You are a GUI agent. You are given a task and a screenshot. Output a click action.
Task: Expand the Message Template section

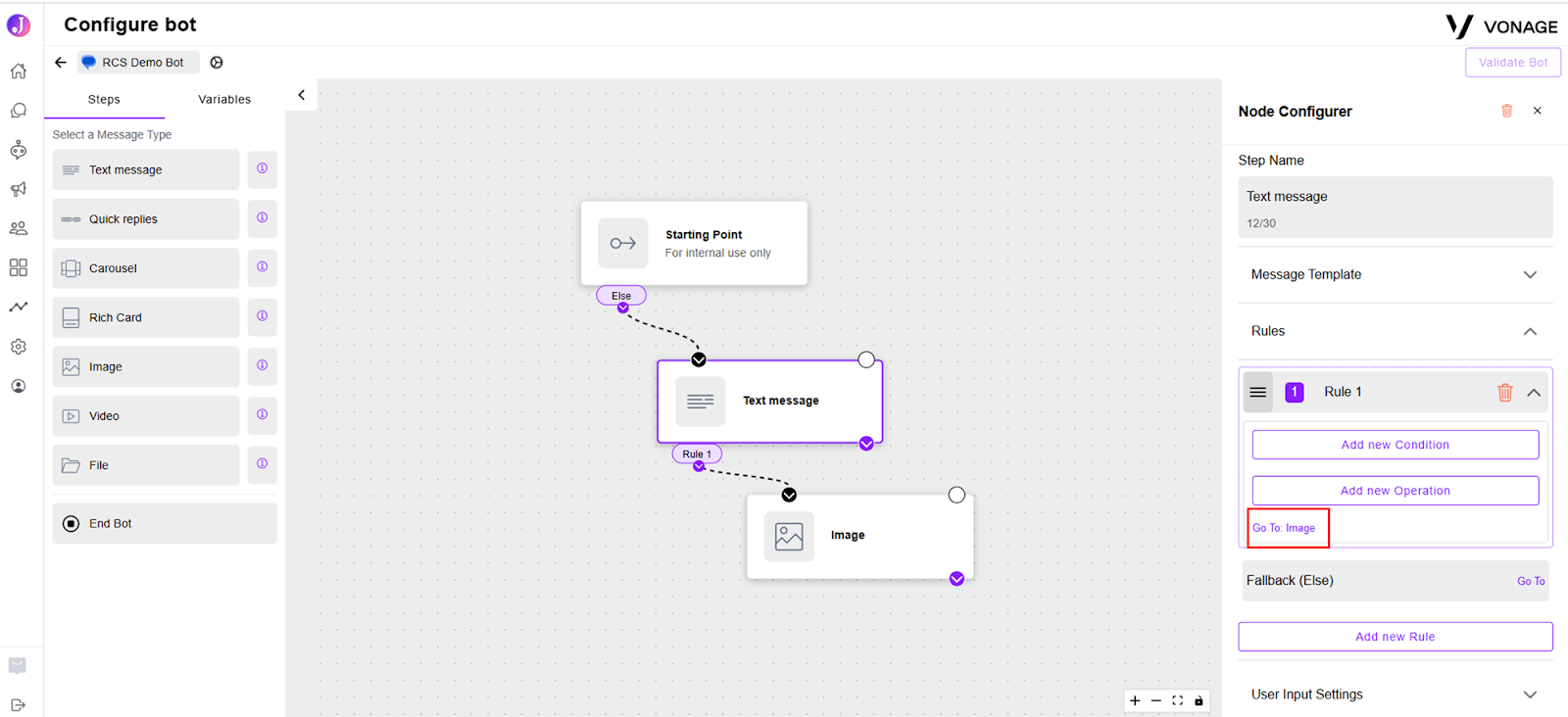pos(1395,275)
